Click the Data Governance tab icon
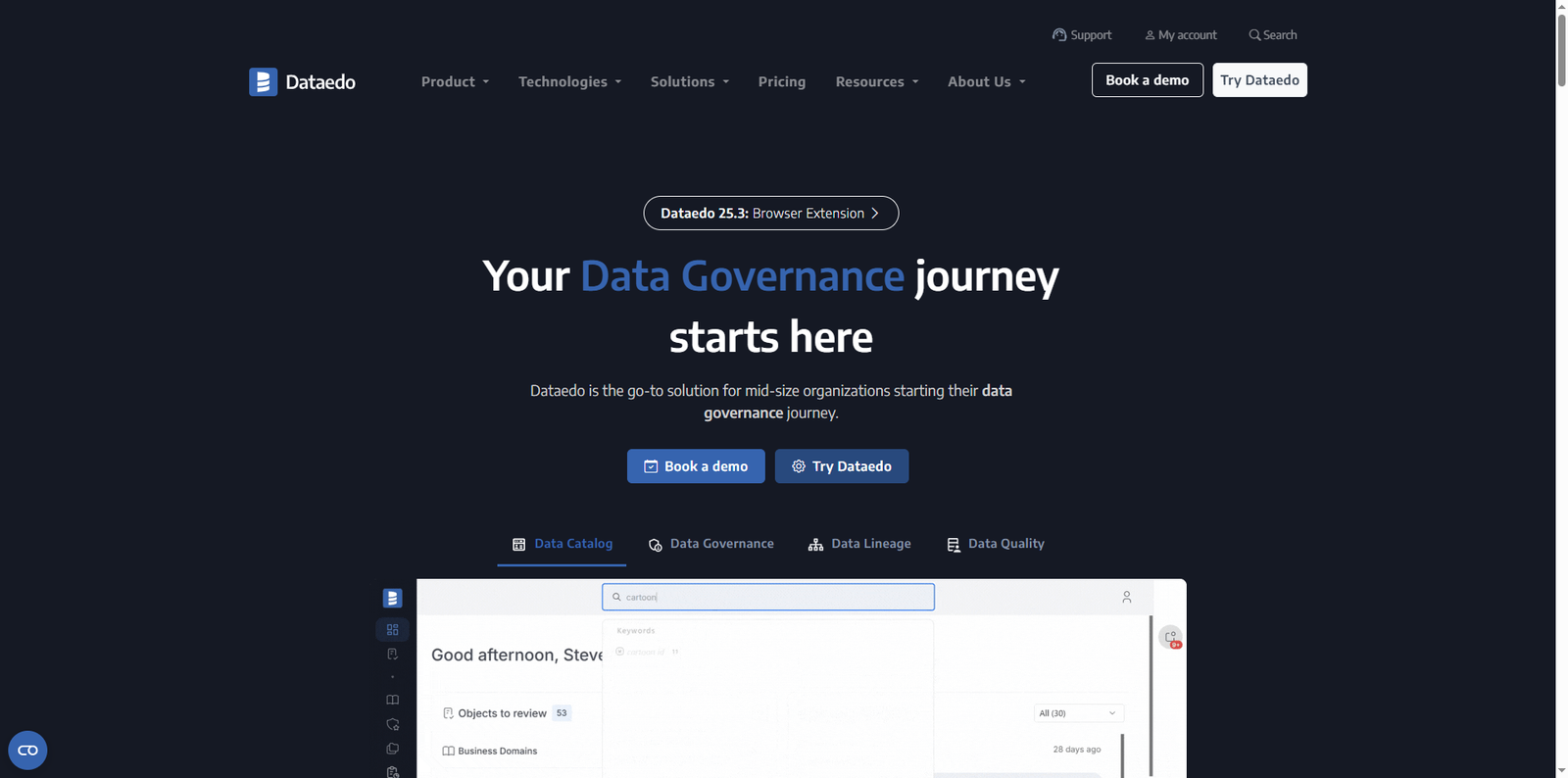 [655, 545]
